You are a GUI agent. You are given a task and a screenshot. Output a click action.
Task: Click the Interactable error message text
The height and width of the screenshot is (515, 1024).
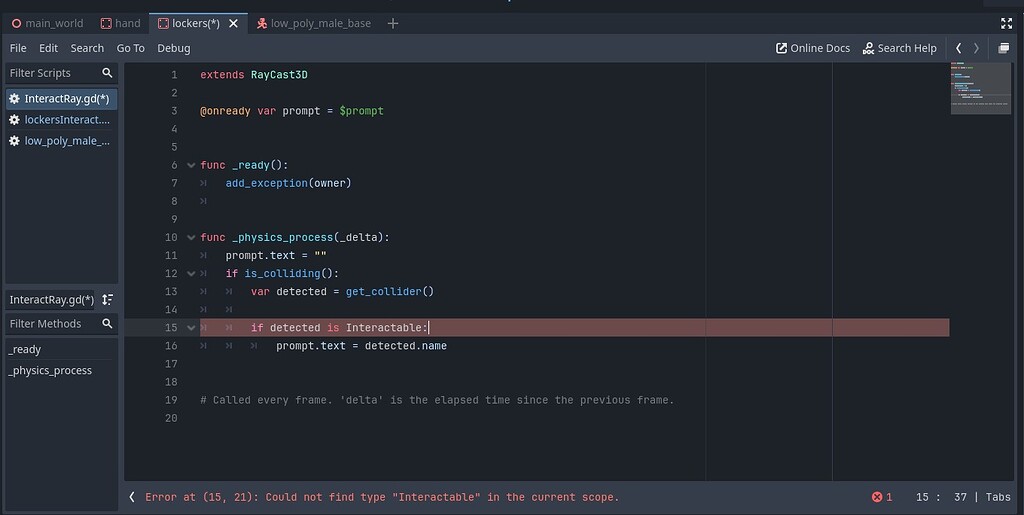pos(382,497)
